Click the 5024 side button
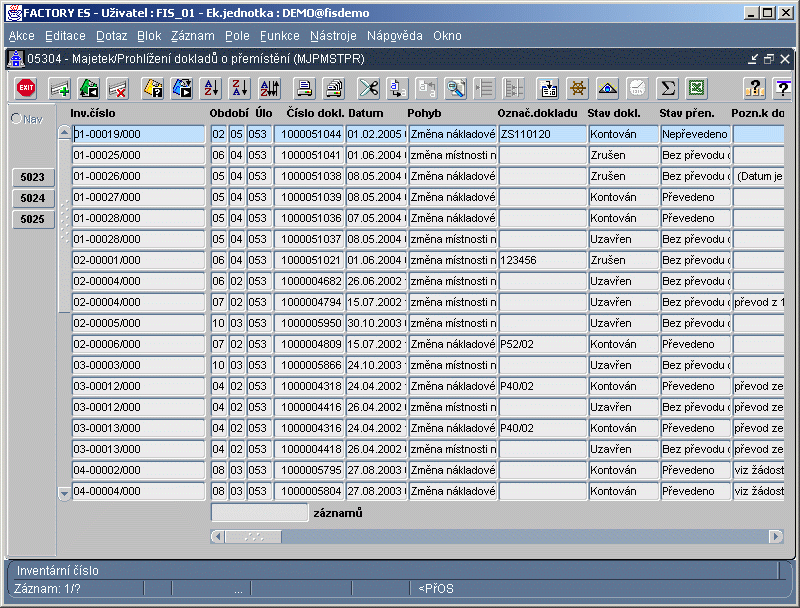Screen dimensions: 800x608 [x=33, y=198]
